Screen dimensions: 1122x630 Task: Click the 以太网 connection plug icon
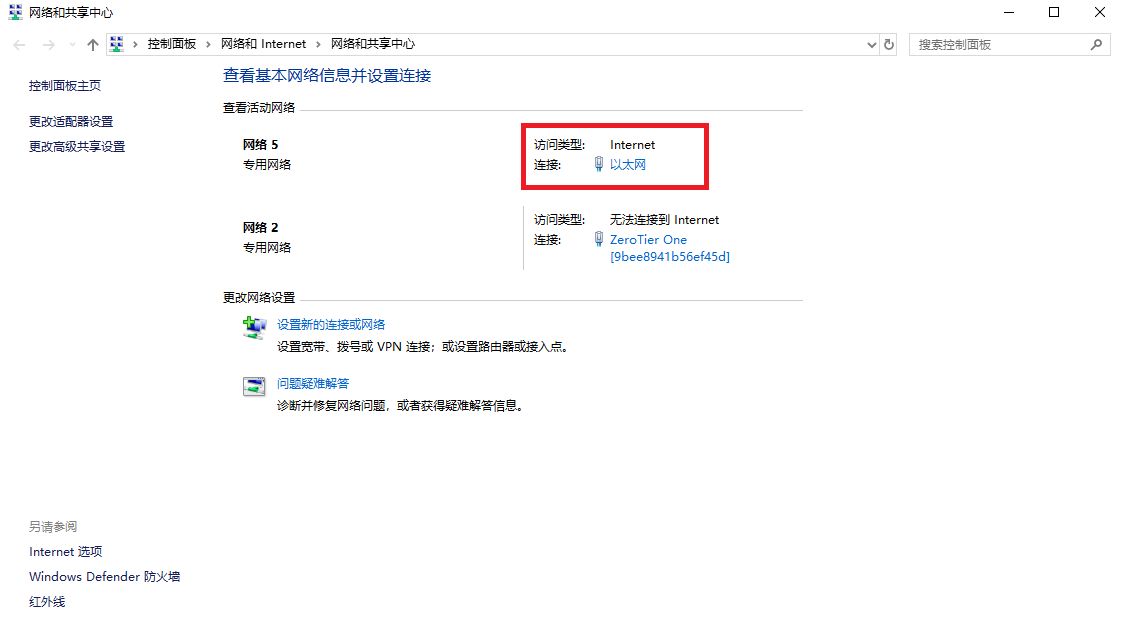tap(598, 165)
